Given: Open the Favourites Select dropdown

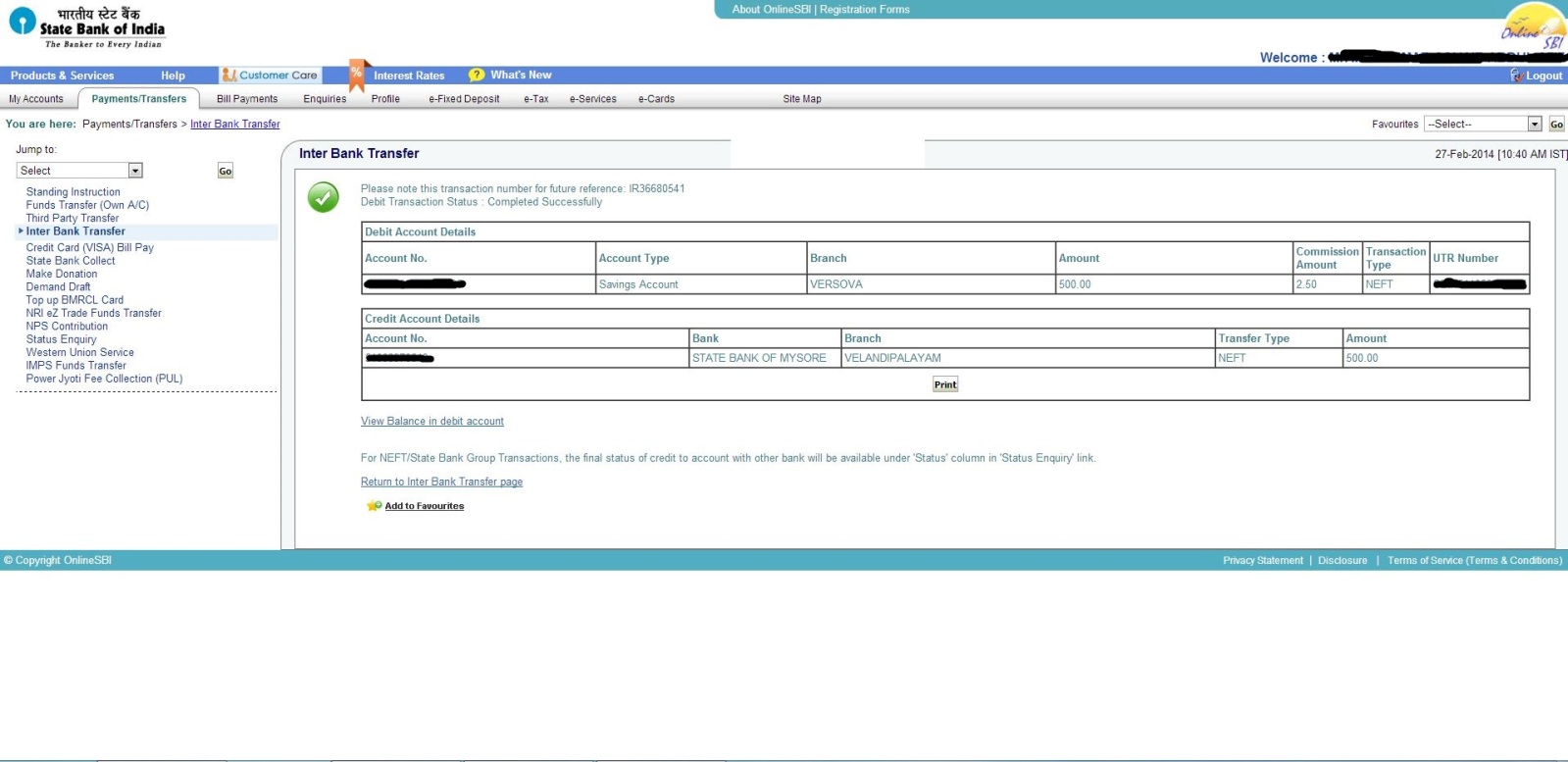Looking at the screenshot, I should pos(1483,124).
